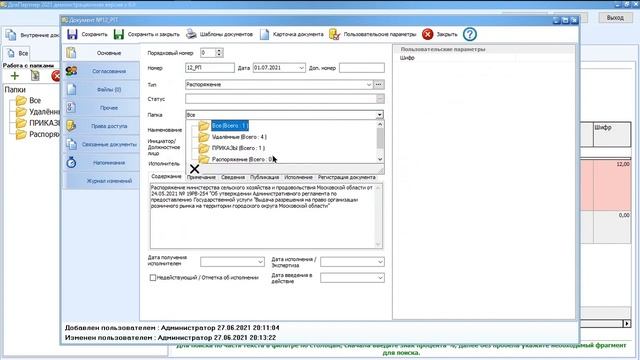Open Шаблоны документов printer icon

click(x=191, y=34)
